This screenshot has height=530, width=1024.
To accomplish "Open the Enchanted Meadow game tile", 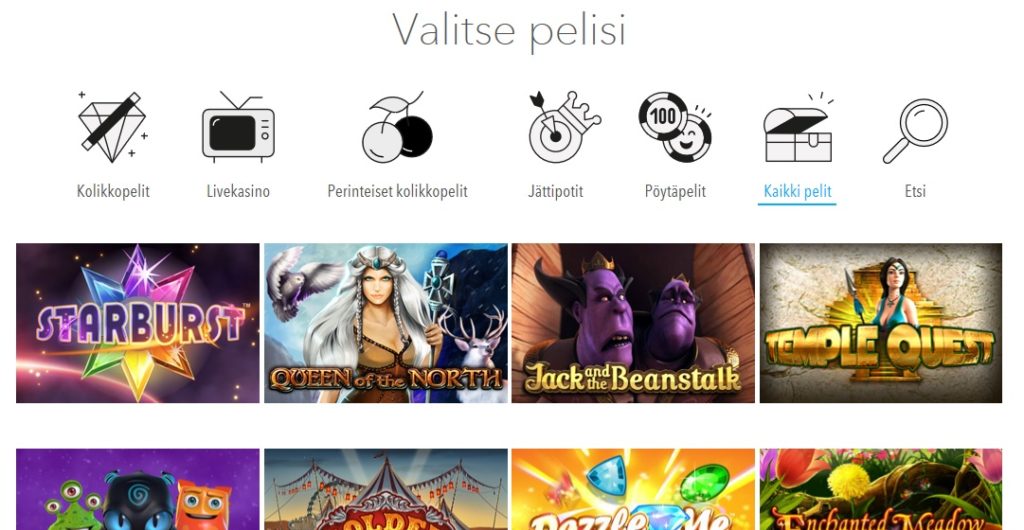I will (881, 490).
